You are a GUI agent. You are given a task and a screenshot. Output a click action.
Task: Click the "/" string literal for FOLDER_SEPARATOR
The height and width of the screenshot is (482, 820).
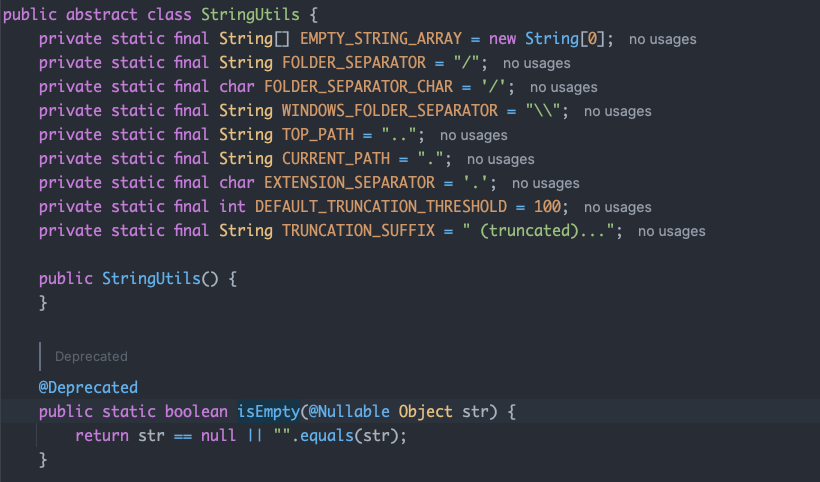[x=466, y=63]
